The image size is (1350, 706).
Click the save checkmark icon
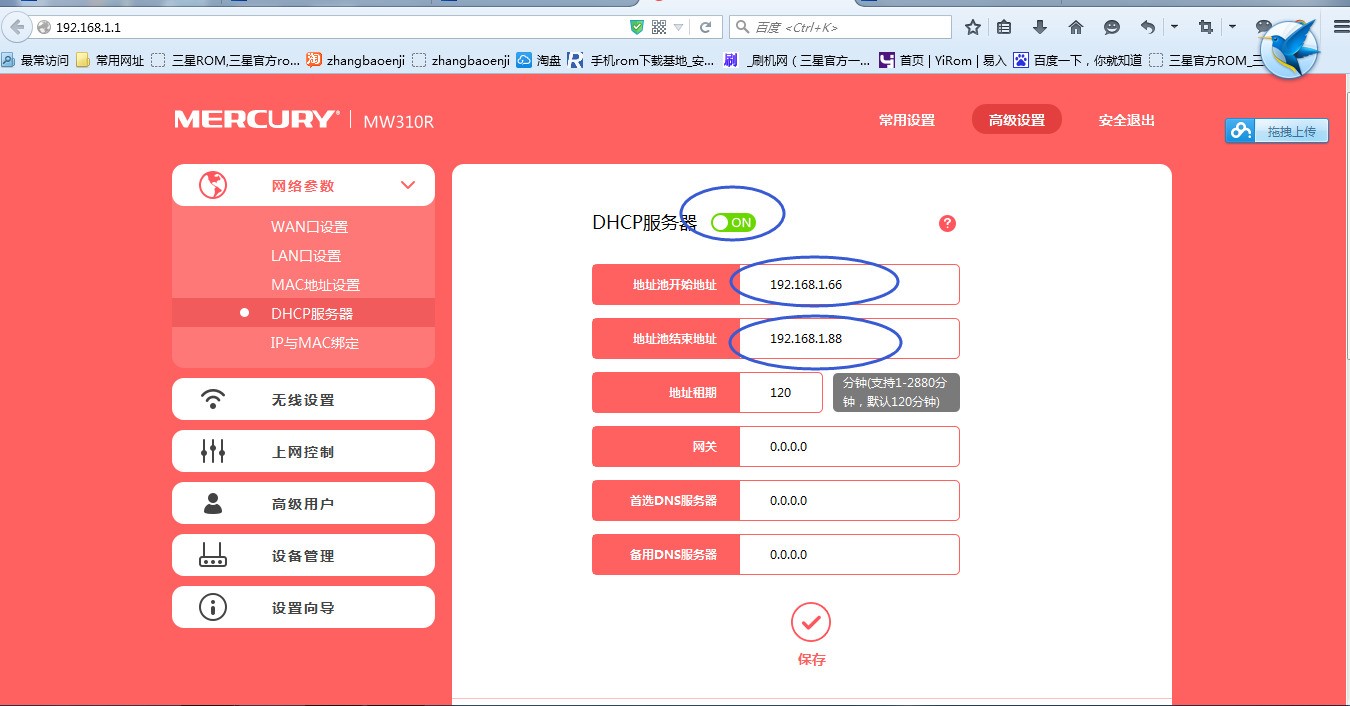[x=810, y=623]
